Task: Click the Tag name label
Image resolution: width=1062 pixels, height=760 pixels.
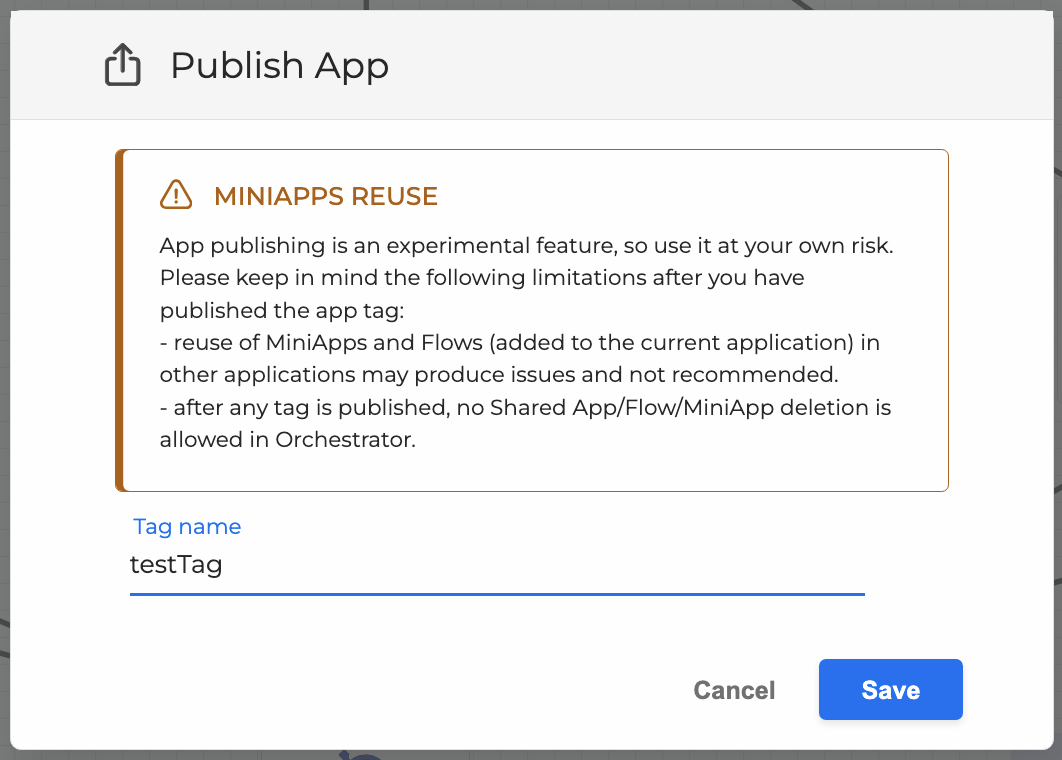Action: pyautogui.click(x=187, y=526)
